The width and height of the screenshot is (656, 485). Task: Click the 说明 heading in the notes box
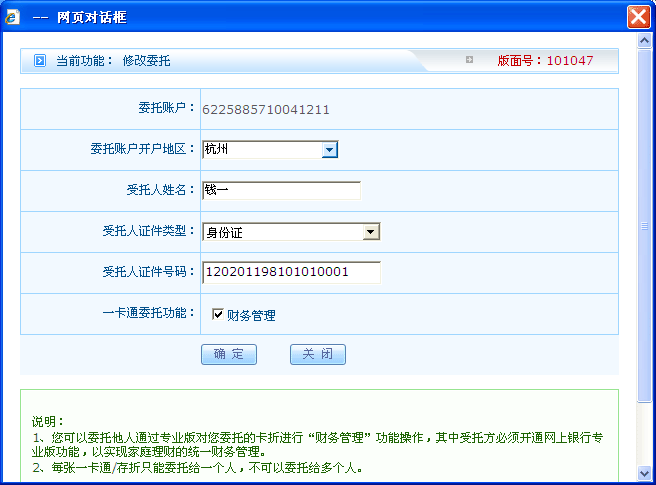coord(48,421)
